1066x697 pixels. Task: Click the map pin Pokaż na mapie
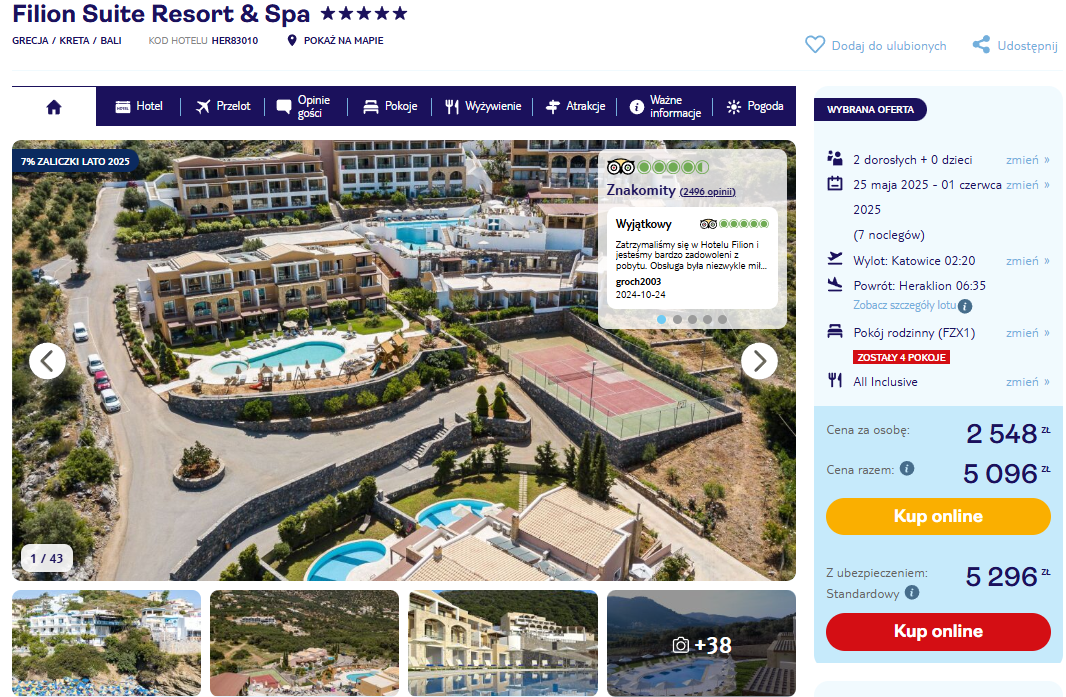(292, 41)
